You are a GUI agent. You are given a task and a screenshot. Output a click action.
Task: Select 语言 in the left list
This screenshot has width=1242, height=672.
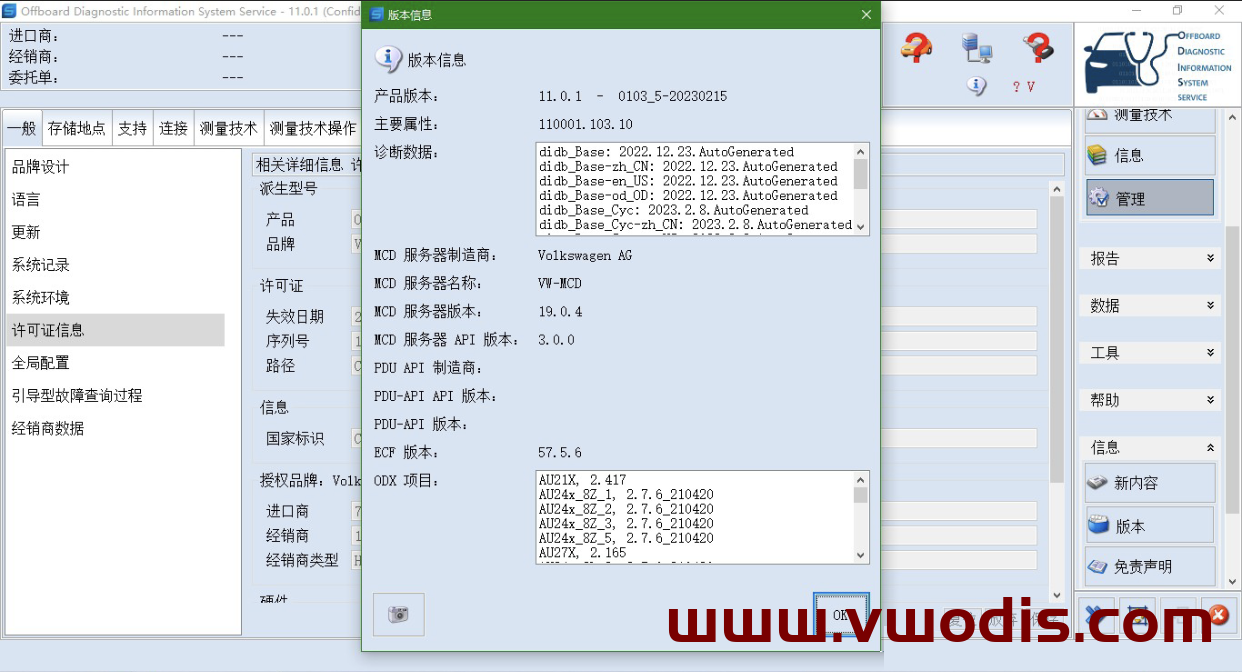[115, 199]
